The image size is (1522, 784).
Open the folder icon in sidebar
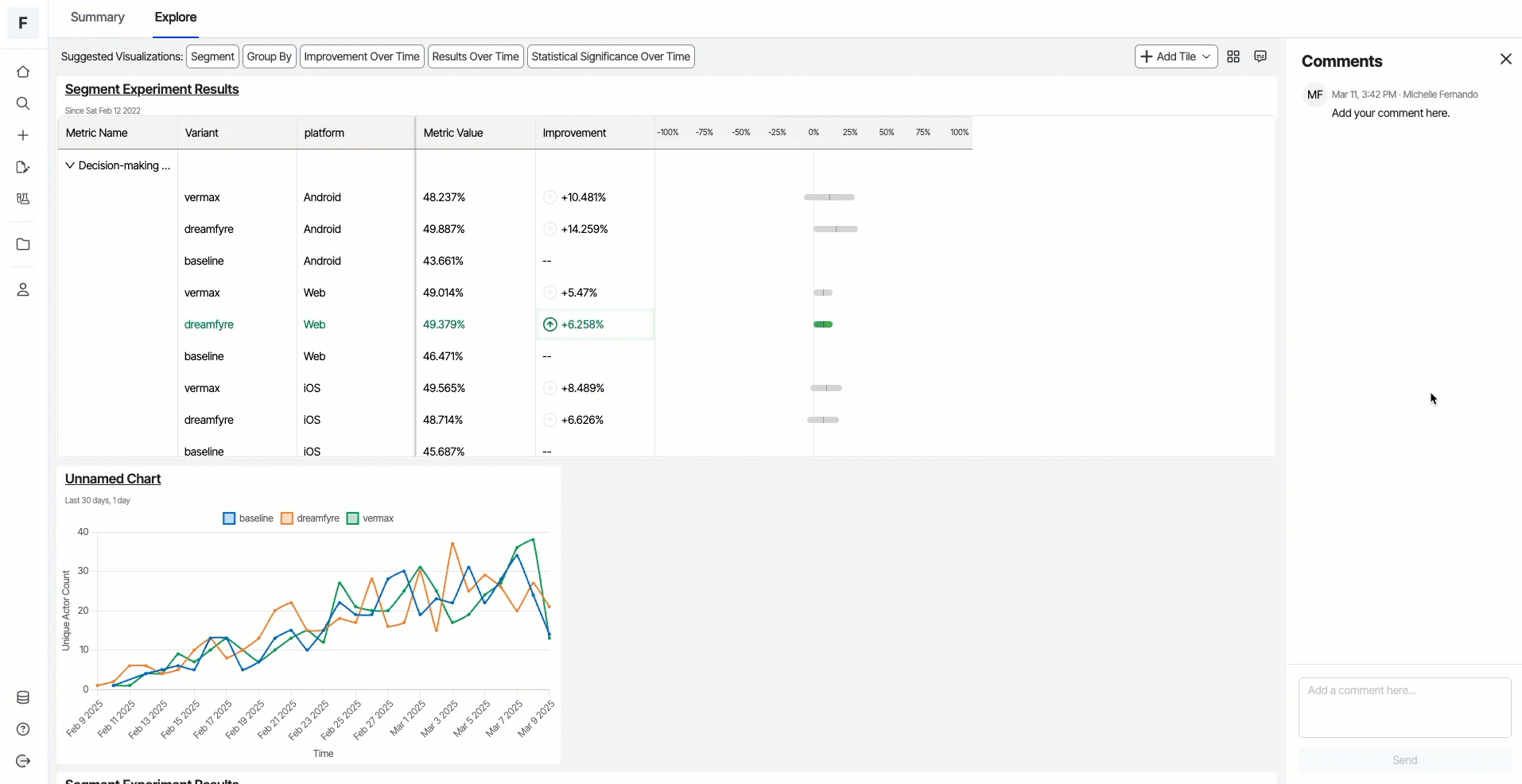tap(23, 244)
